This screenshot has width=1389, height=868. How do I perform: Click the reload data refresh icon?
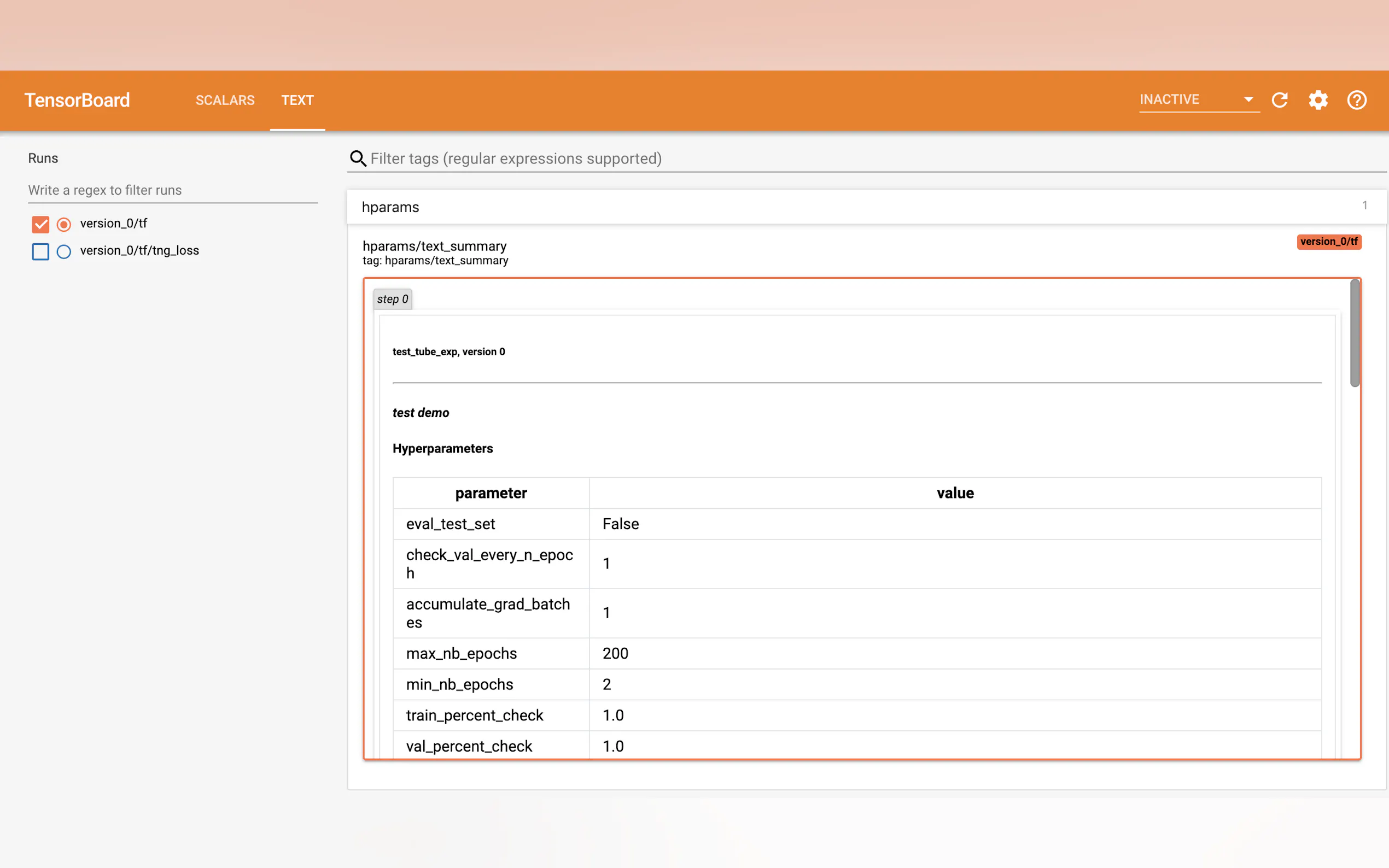[1279, 100]
